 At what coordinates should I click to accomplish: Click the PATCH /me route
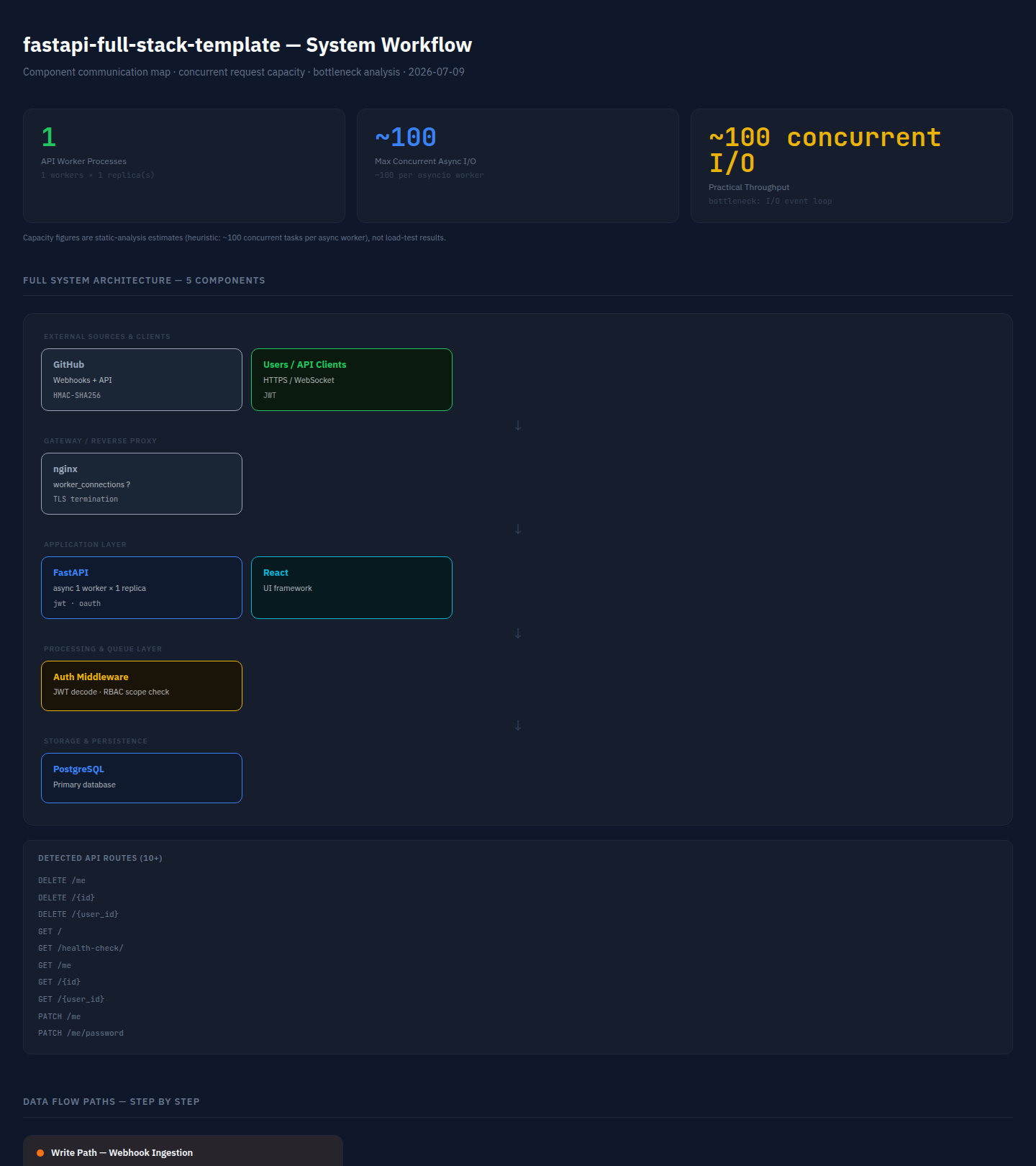[x=60, y=1016]
